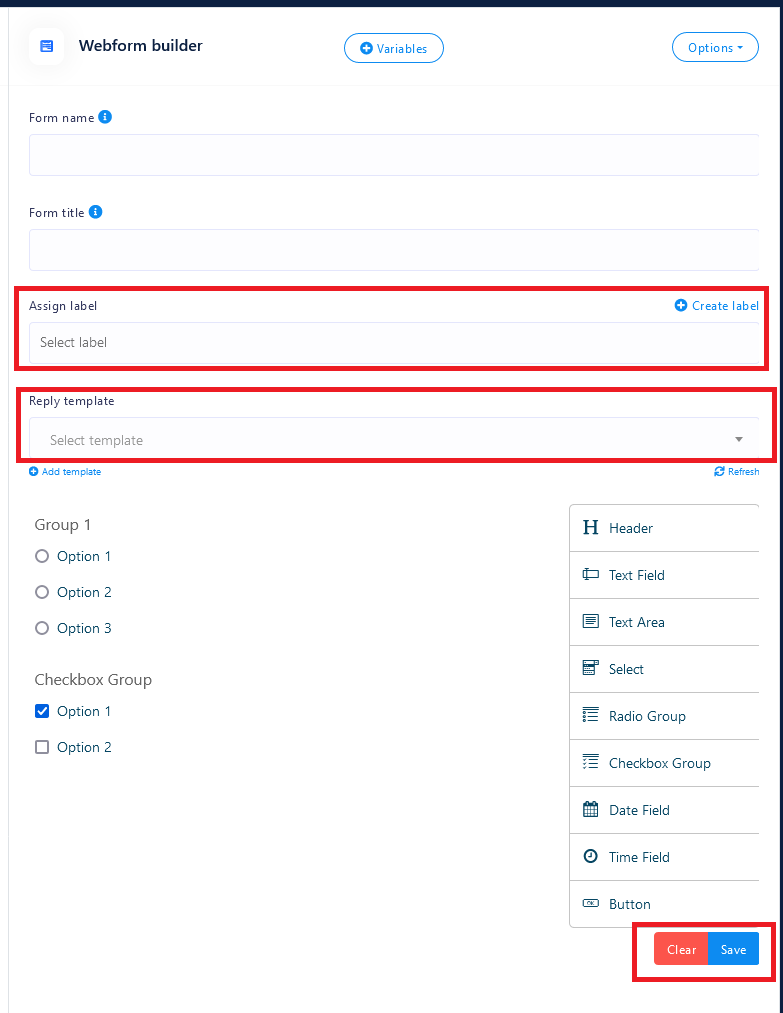
Task: Select Option 3 radio in Group 1
Action: click(x=42, y=628)
